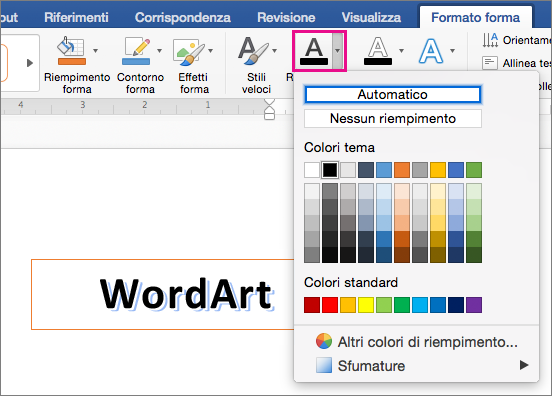This screenshot has height=396, width=552.
Task: Pick the white theme color swatch
Action: coord(312,170)
